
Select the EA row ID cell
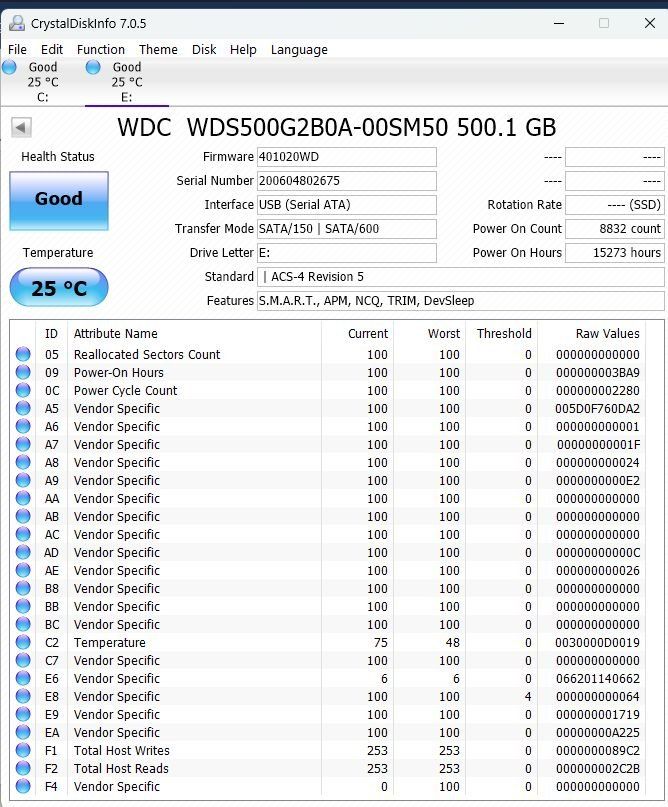click(x=51, y=732)
